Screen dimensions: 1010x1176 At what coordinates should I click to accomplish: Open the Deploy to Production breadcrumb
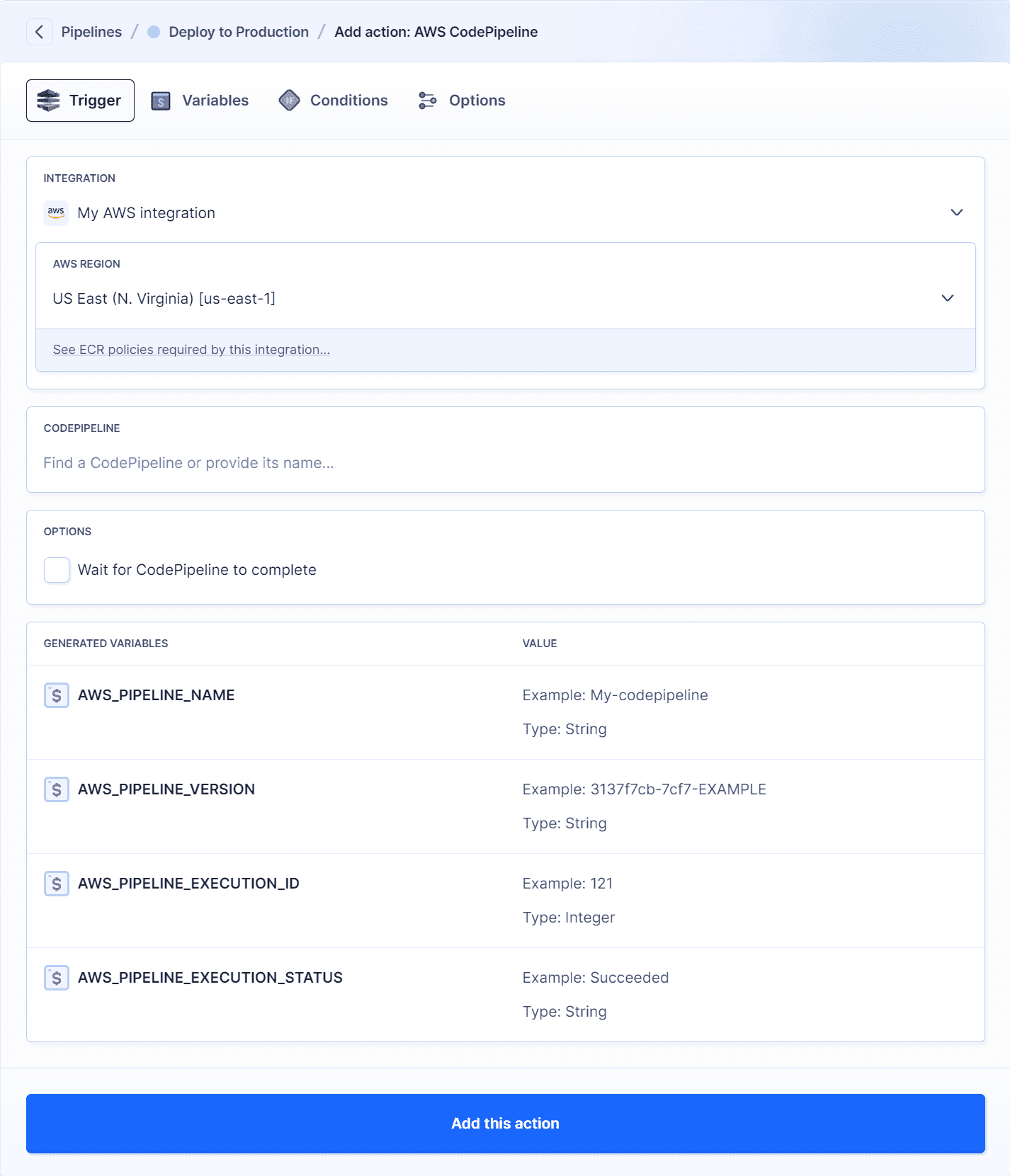coord(239,32)
